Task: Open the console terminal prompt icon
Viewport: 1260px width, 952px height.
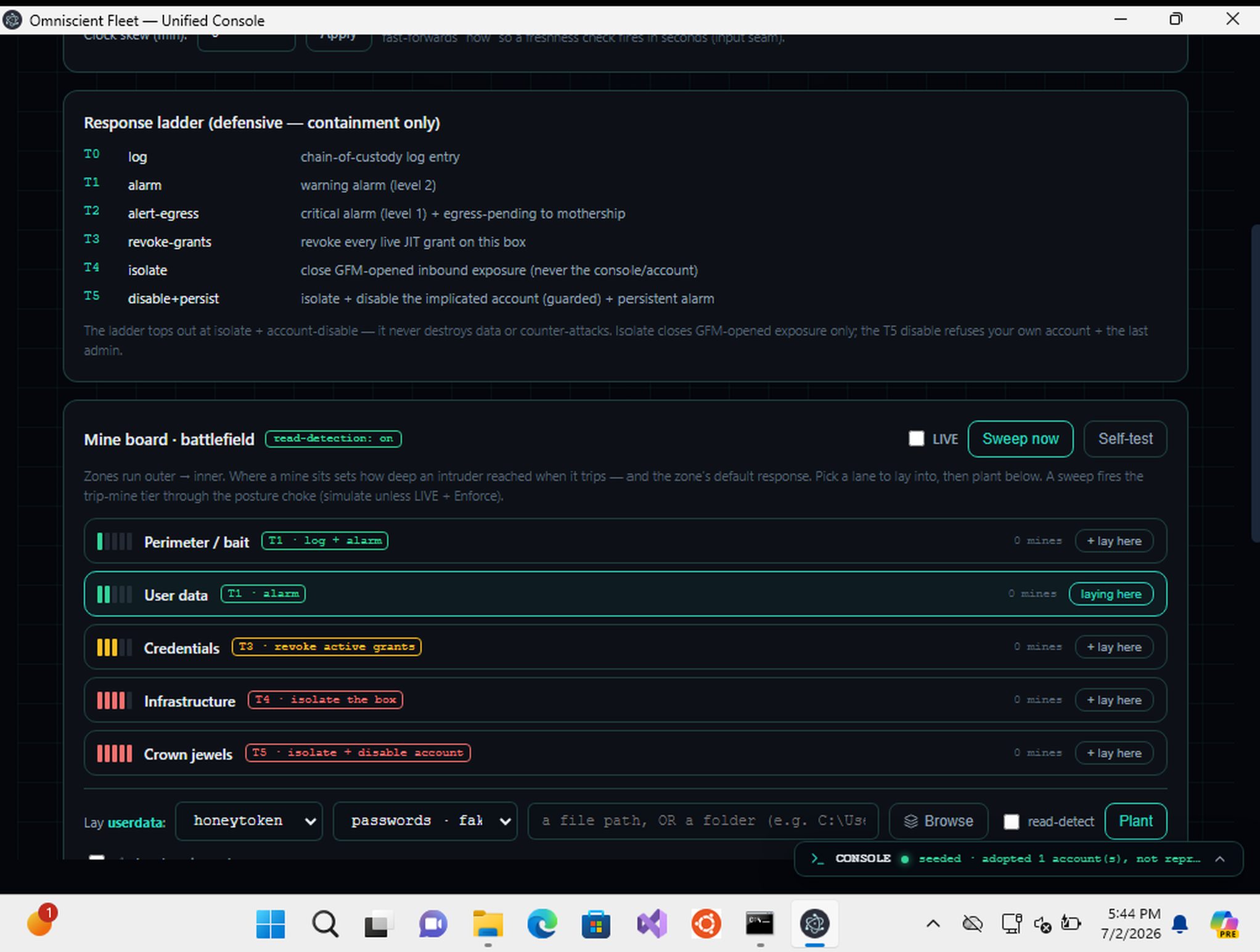Action: tap(817, 858)
